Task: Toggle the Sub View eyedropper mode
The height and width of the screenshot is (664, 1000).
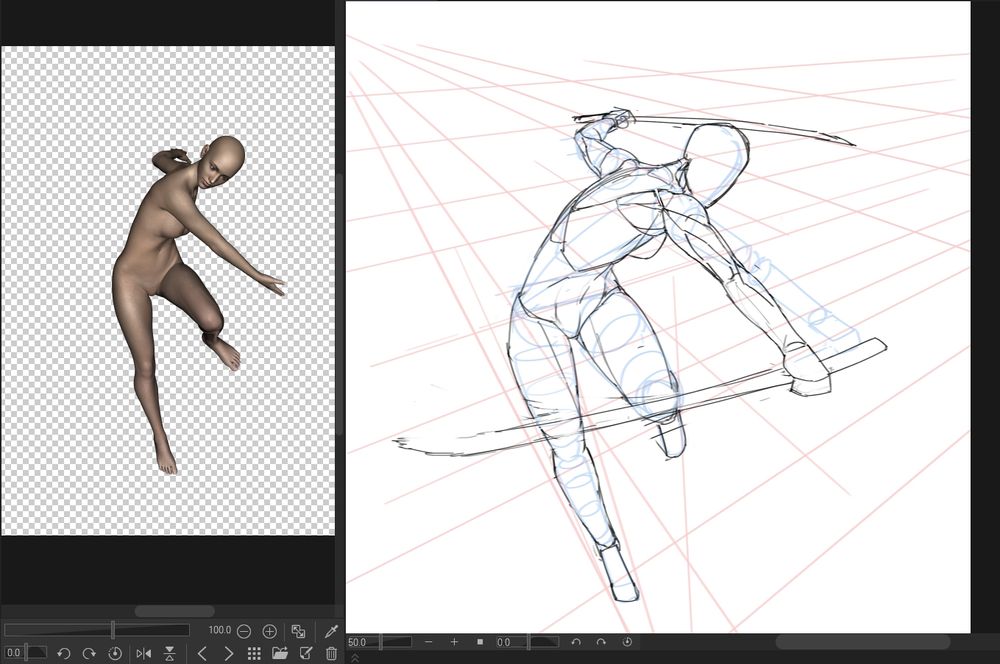Action: pyautogui.click(x=331, y=631)
